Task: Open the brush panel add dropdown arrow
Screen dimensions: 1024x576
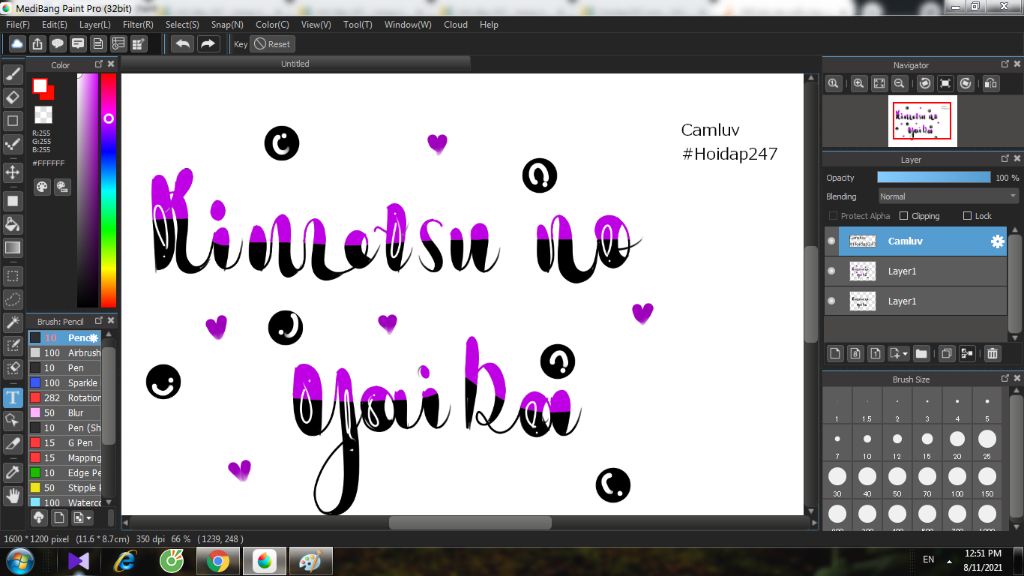Action: pos(89,518)
